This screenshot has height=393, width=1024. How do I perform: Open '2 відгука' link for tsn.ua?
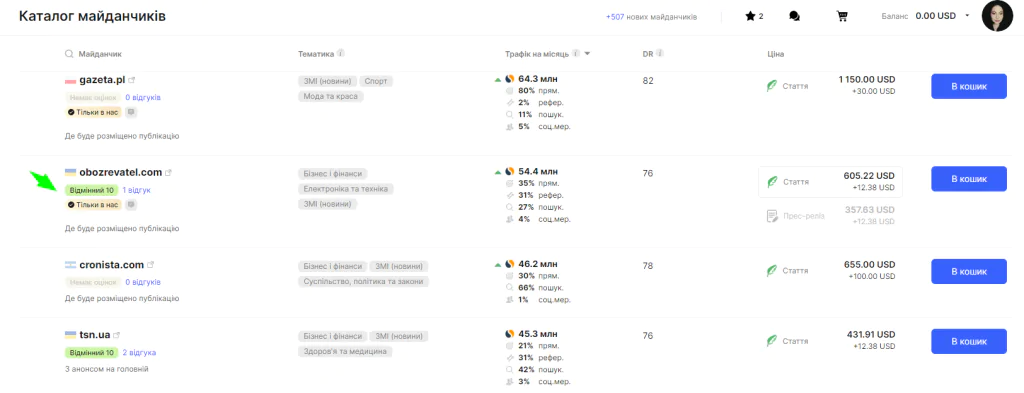point(139,353)
